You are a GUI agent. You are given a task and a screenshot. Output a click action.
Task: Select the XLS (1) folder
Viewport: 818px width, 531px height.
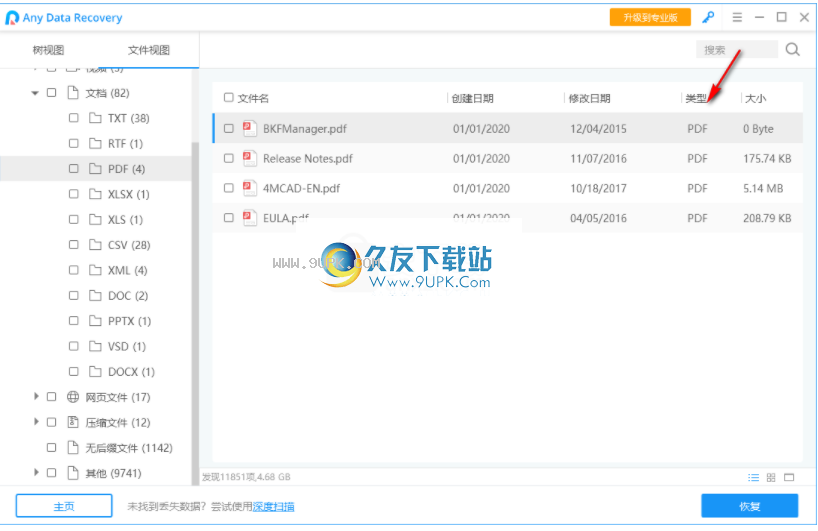pos(125,219)
